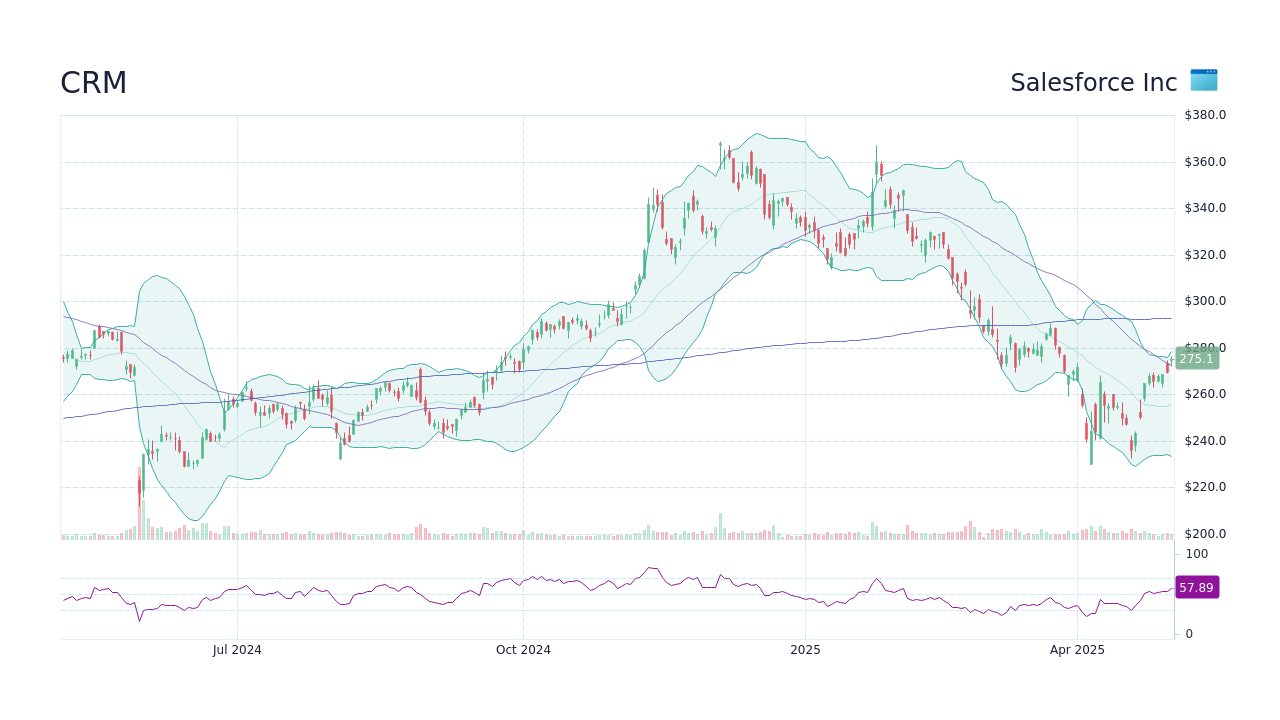Click the $240.0 price axis label
The height and width of the screenshot is (720, 1280).
point(1205,441)
